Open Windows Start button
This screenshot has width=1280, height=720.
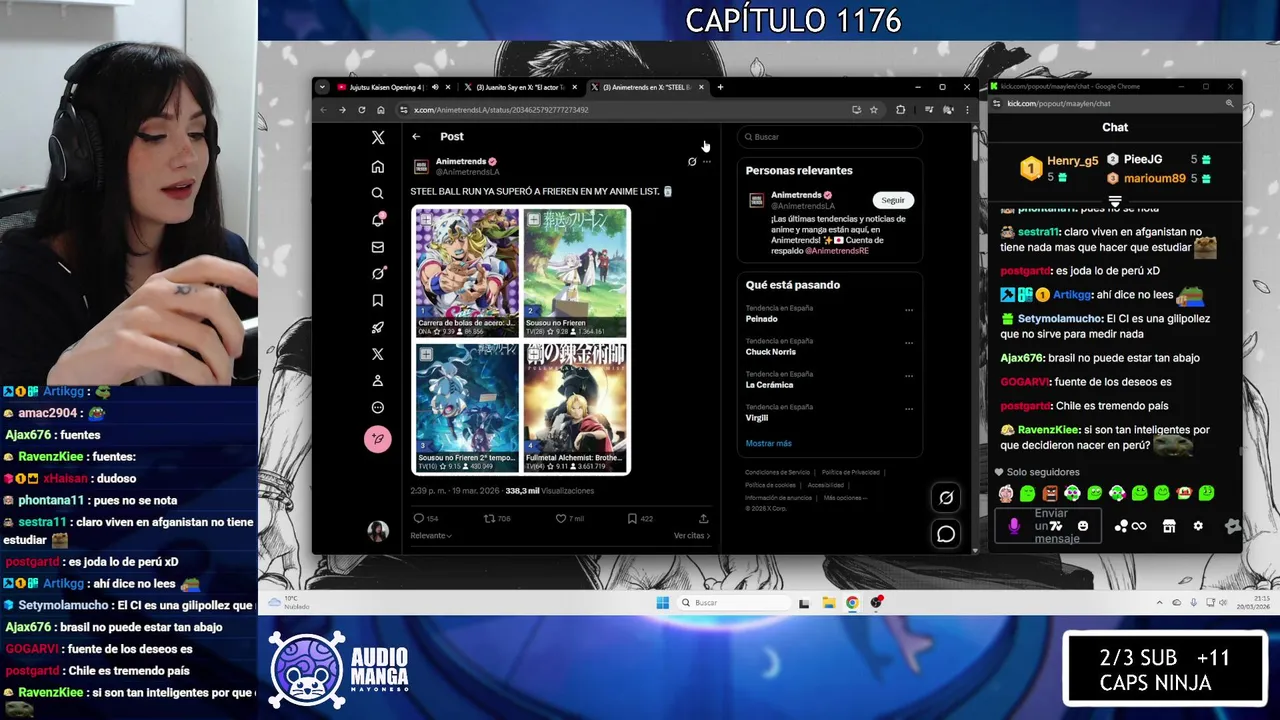coord(662,603)
